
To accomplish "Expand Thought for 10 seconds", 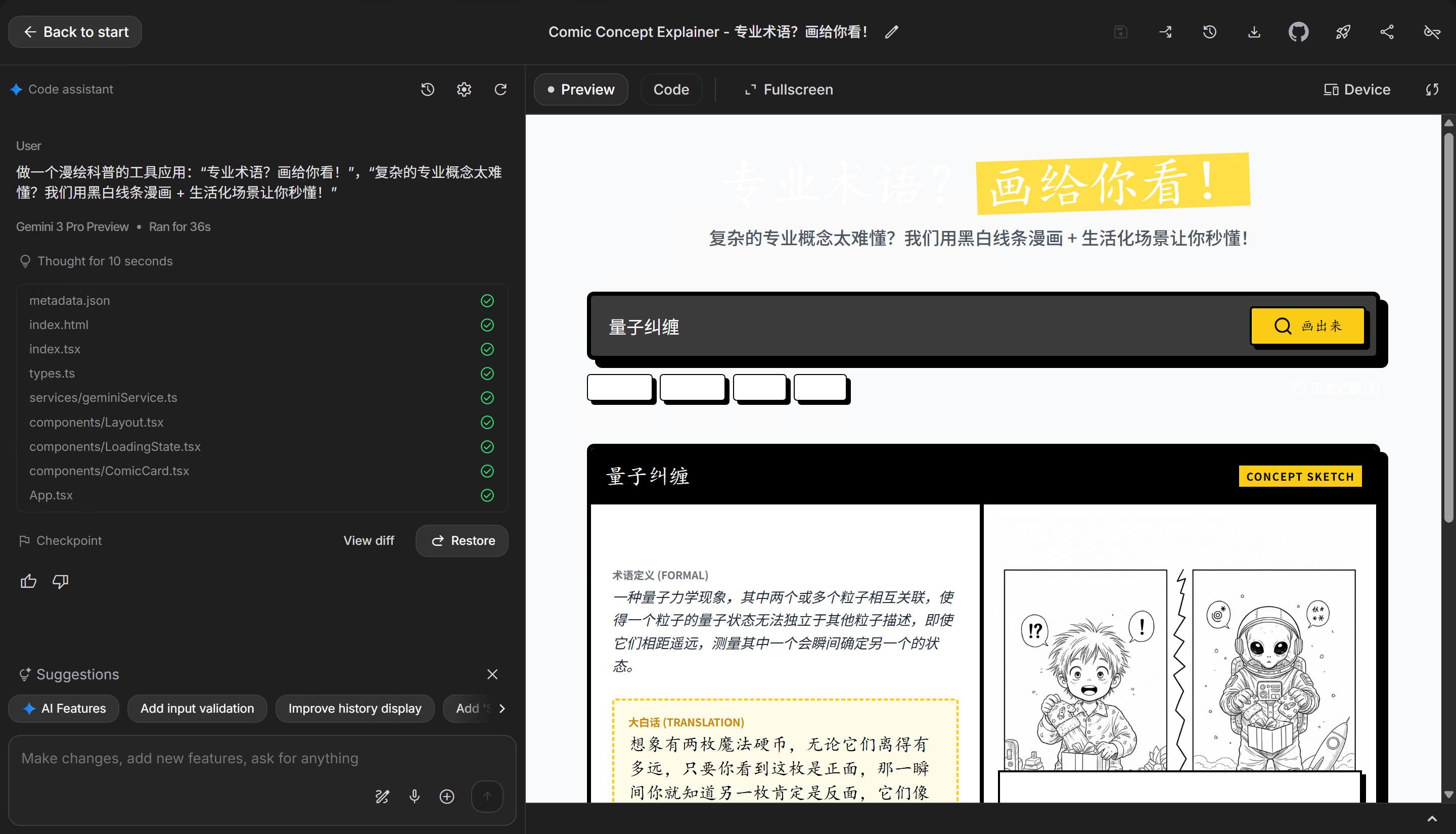I will click(96, 261).
